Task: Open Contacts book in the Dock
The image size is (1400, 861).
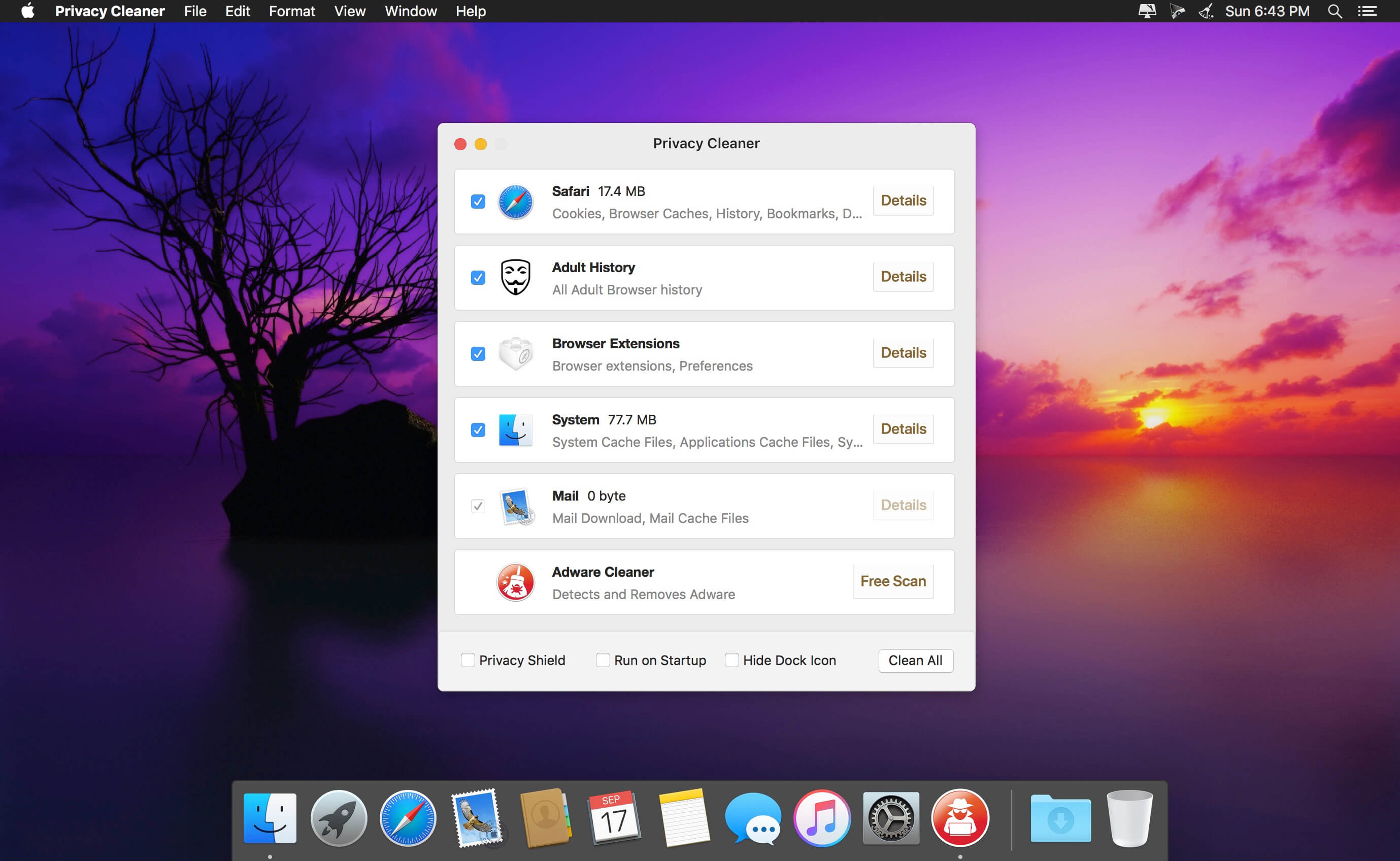Action: 545,818
